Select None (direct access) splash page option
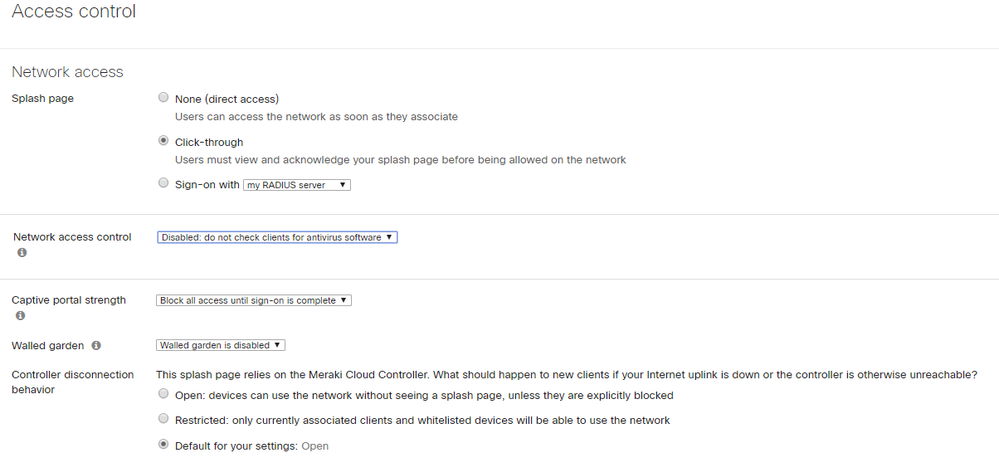The height and width of the screenshot is (467, 999). coord(163,98)
